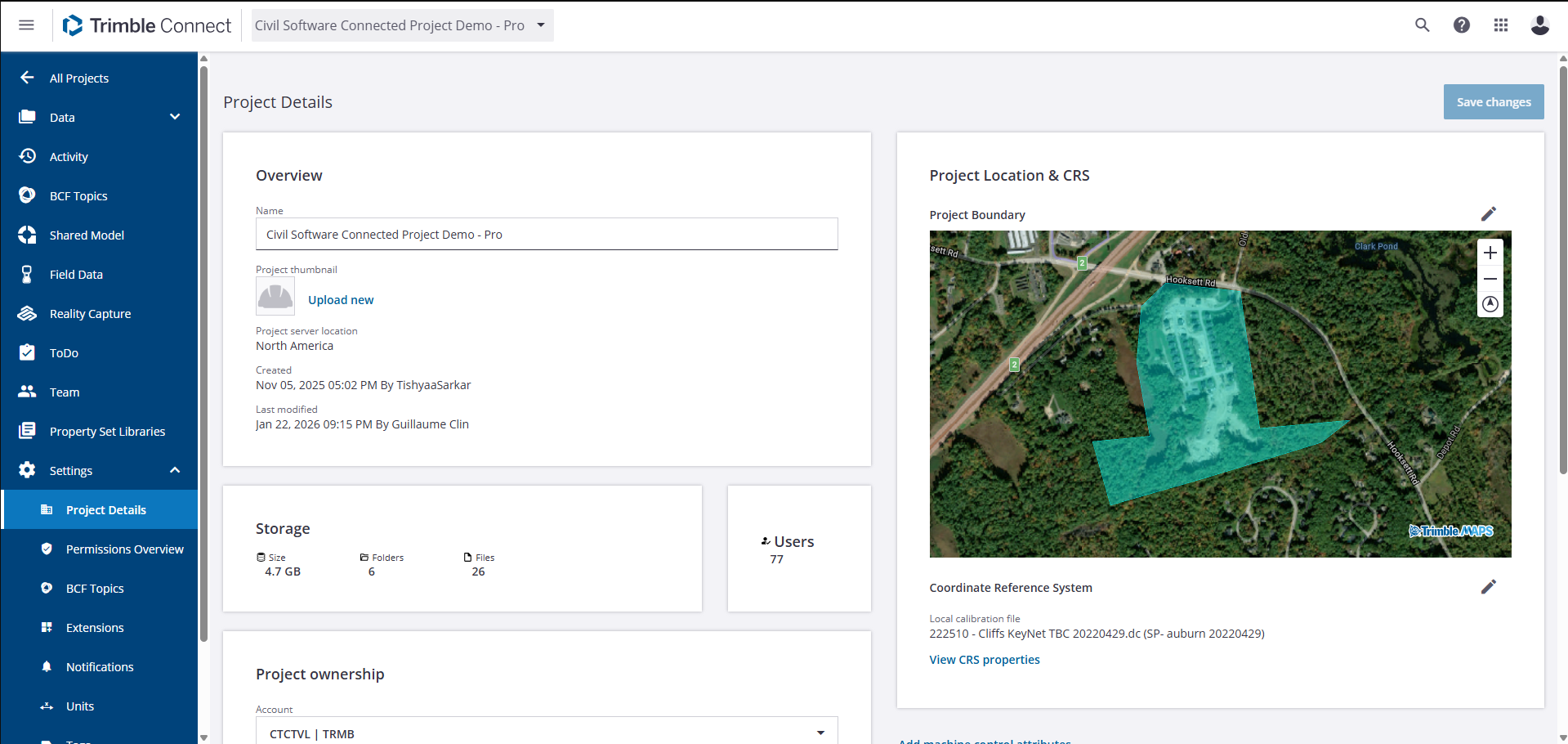Click the project thumbnail placeholder image
Image resolution: width=1568 pixels, height=744 pixels.
tap(275, 297)
